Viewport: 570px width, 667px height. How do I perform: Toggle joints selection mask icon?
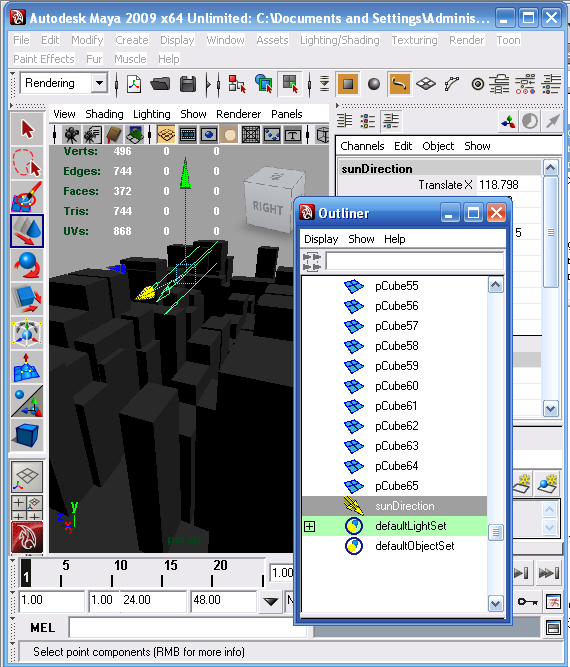pos(452,84)
